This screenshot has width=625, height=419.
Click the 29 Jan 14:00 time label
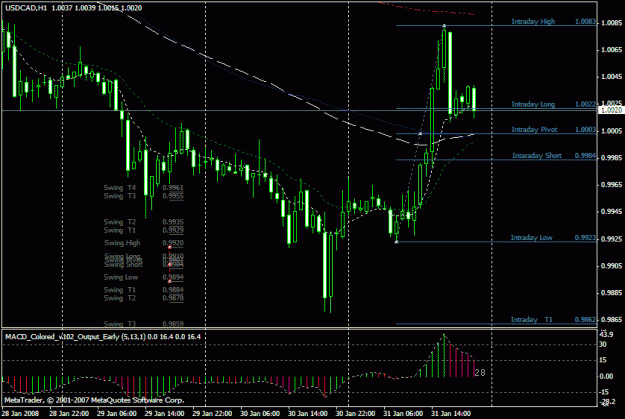click(x=164, y=413)
